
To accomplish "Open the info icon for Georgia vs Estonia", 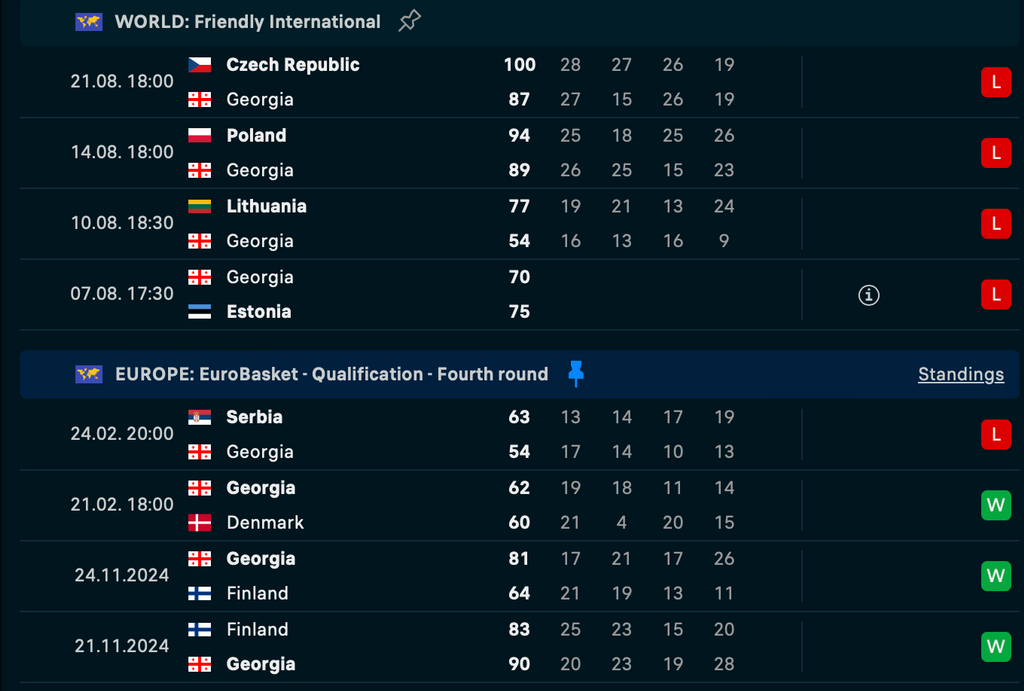I will 868,295.
